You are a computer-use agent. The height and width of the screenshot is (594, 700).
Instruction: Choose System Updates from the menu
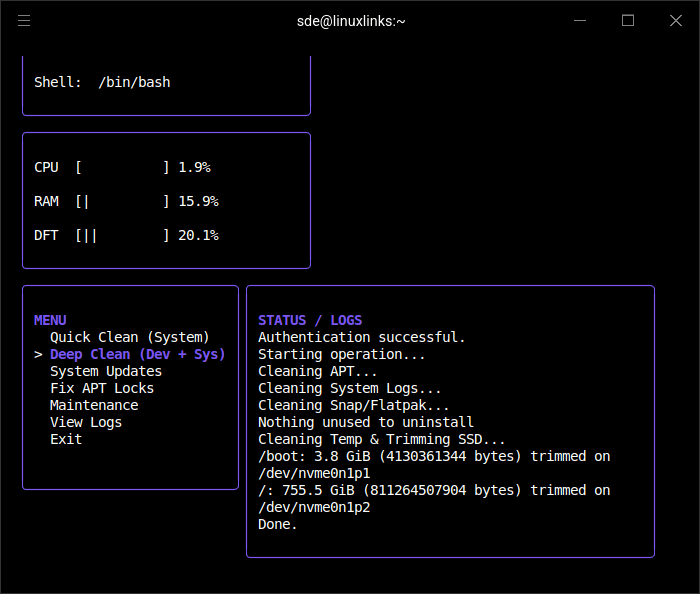click(x=106, y=371)
